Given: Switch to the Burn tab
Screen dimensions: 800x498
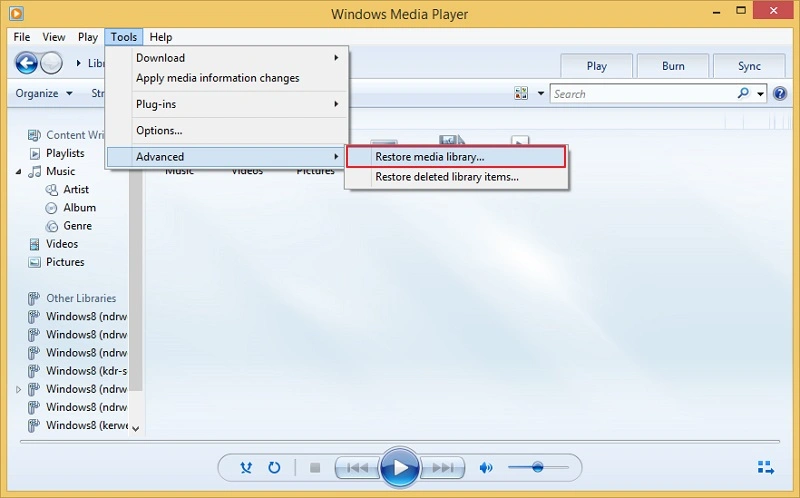Looking at the screenshot, I should pyautogui.click(x=673, y=66).
